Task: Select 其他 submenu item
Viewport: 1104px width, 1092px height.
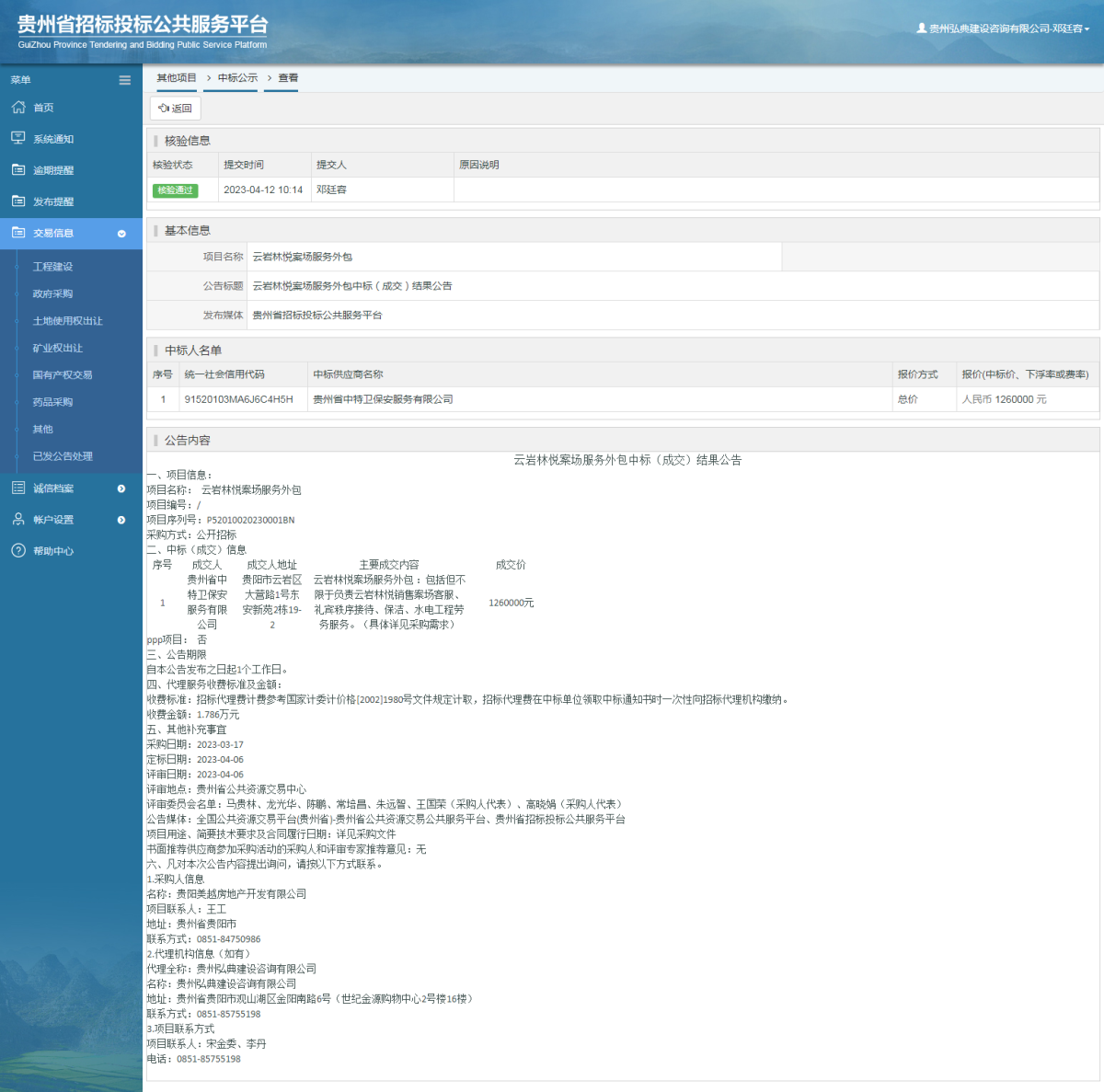Action: point(42,429)
